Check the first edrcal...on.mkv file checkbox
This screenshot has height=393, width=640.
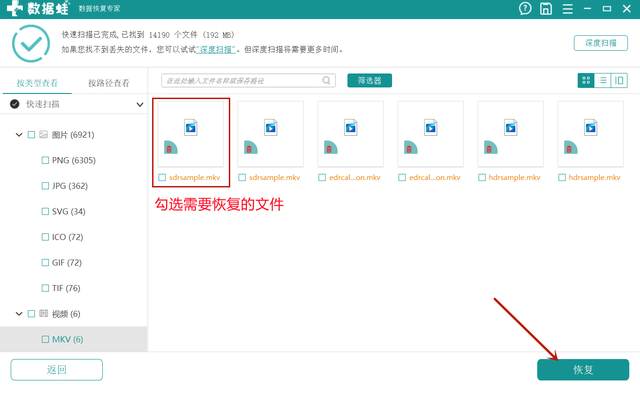(322, 178)
